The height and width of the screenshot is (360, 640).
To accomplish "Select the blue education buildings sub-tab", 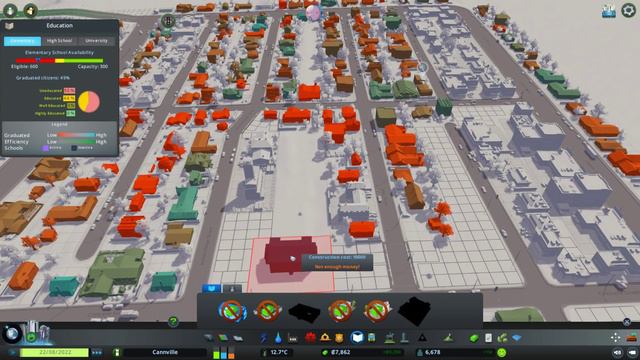I will coord(211,289).
